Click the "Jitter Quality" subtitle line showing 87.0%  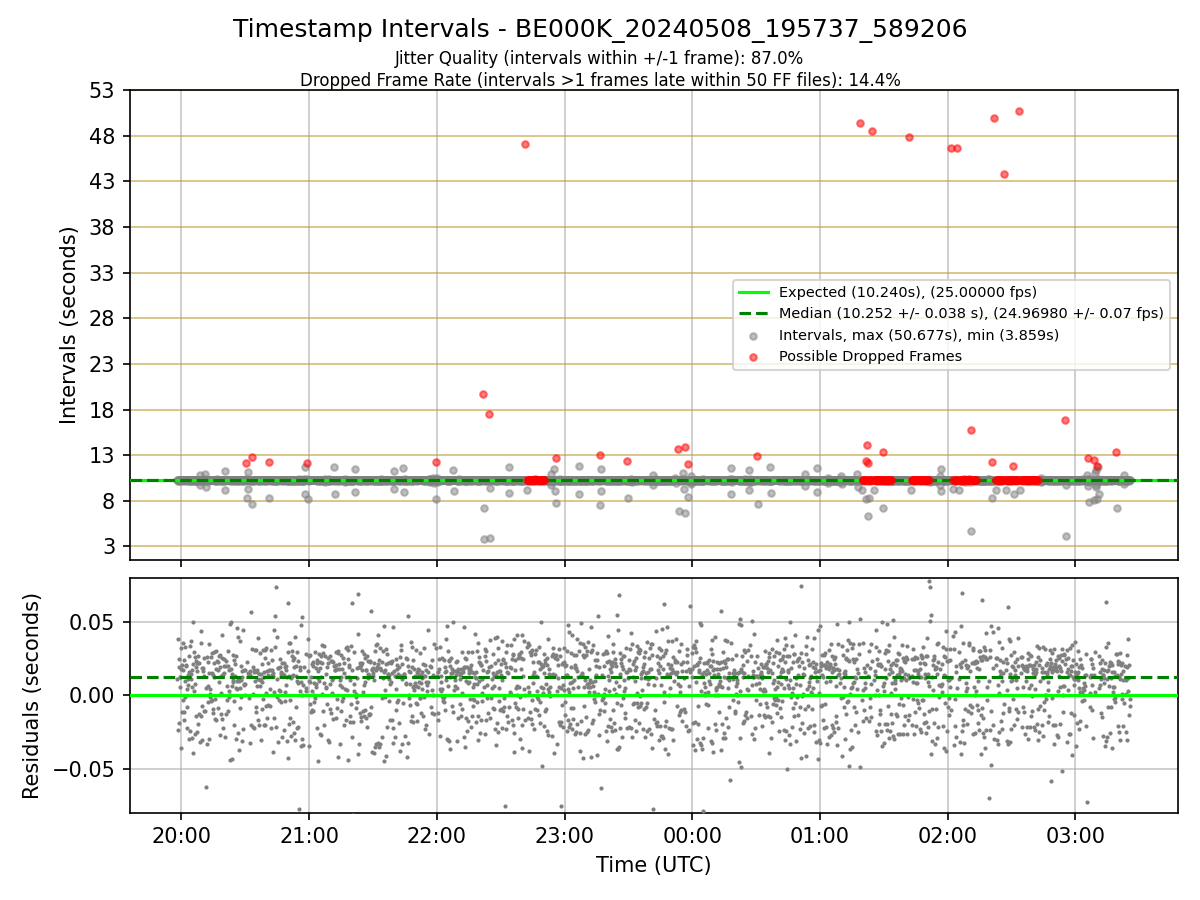coord(599,58)
